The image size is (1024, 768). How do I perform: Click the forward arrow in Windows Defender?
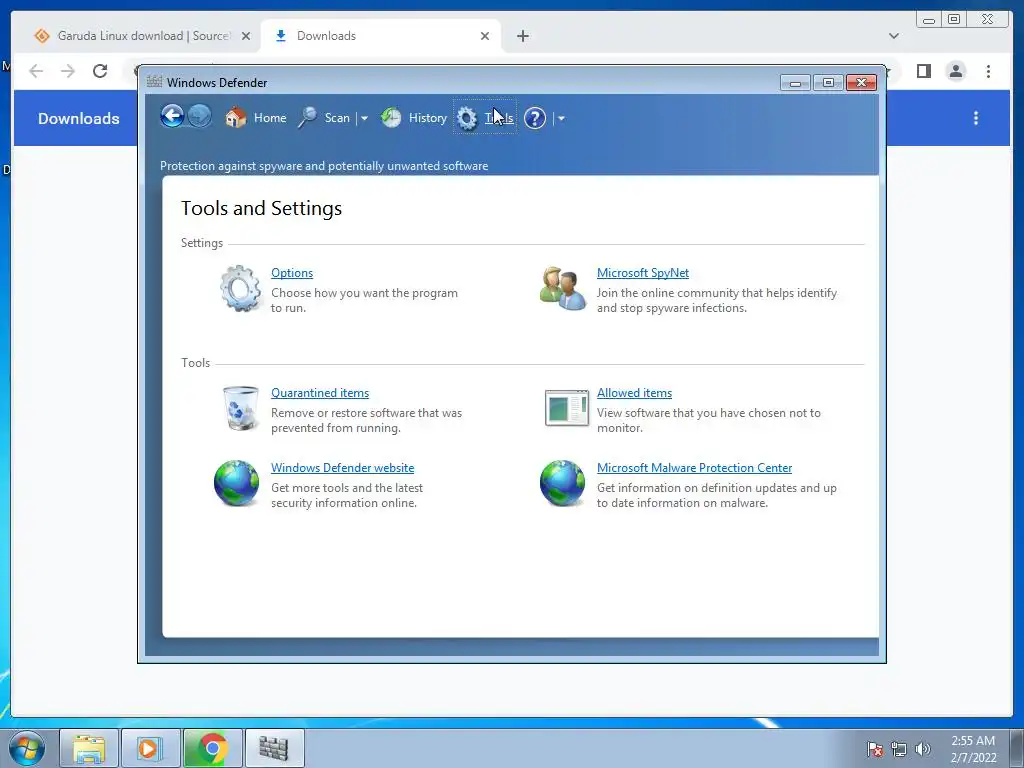coord(200,117)
